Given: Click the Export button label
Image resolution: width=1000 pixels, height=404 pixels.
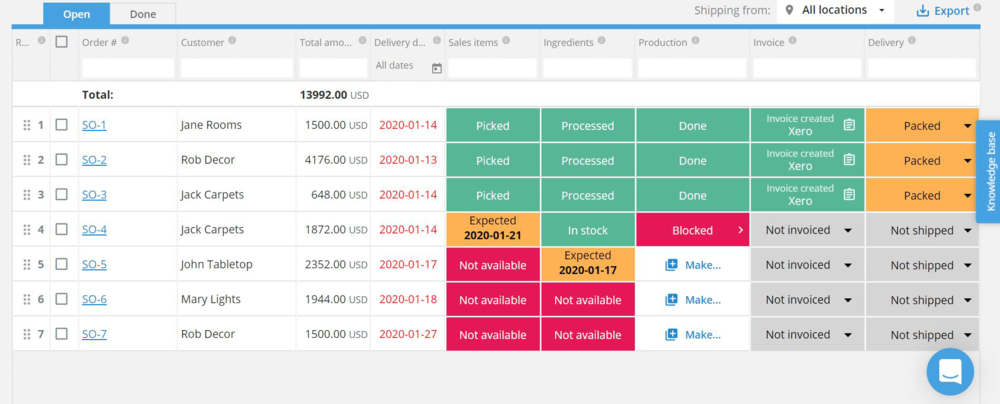Looking at the screenshot, I should tap(952, 11).
